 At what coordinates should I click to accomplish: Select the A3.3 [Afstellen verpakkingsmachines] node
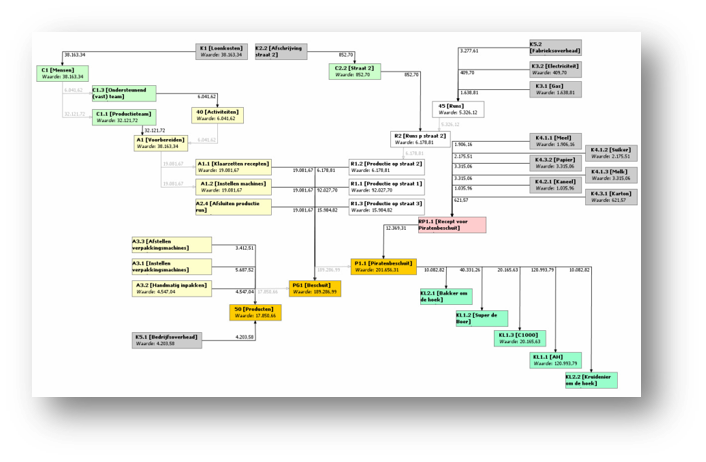click(x=172, y=245)
